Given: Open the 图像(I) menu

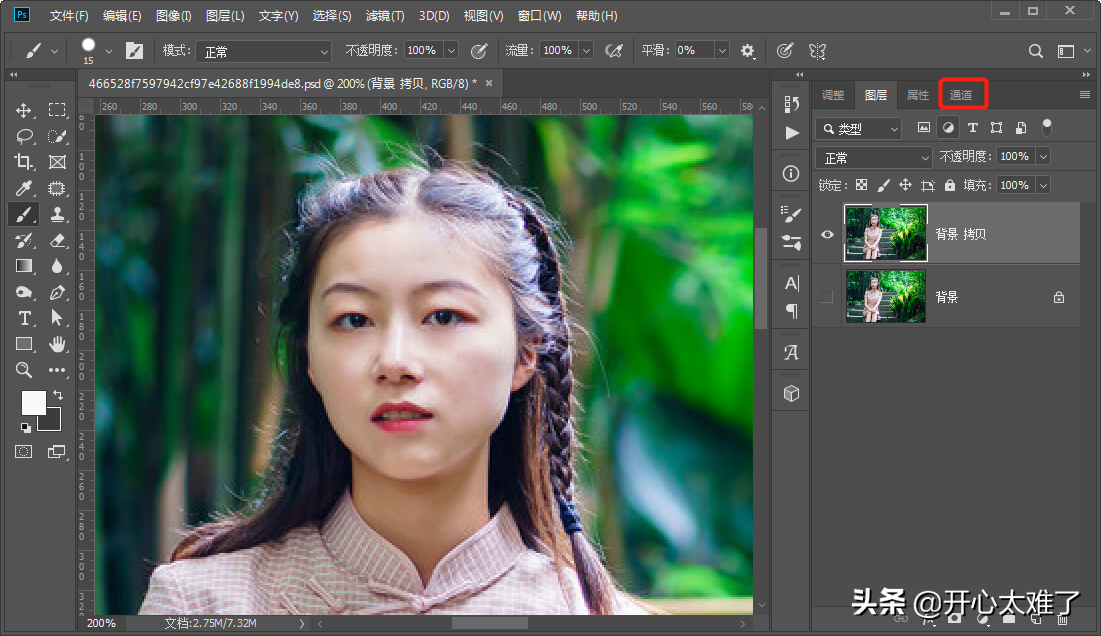Looking at the screenshot, I should pyautogui.click(x=173, y=16).
